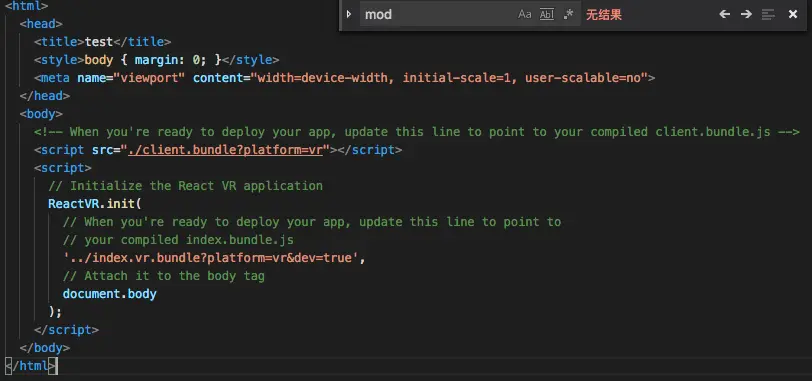This screenshot has height=381, width=812.
Task: Click the document.body line
Action: [110, 294]
